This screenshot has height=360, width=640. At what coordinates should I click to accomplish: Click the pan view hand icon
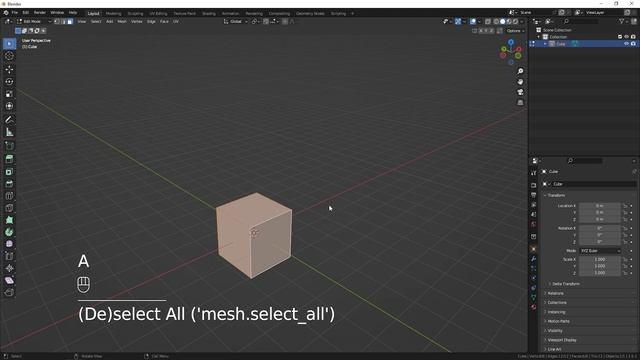(520, 82)
